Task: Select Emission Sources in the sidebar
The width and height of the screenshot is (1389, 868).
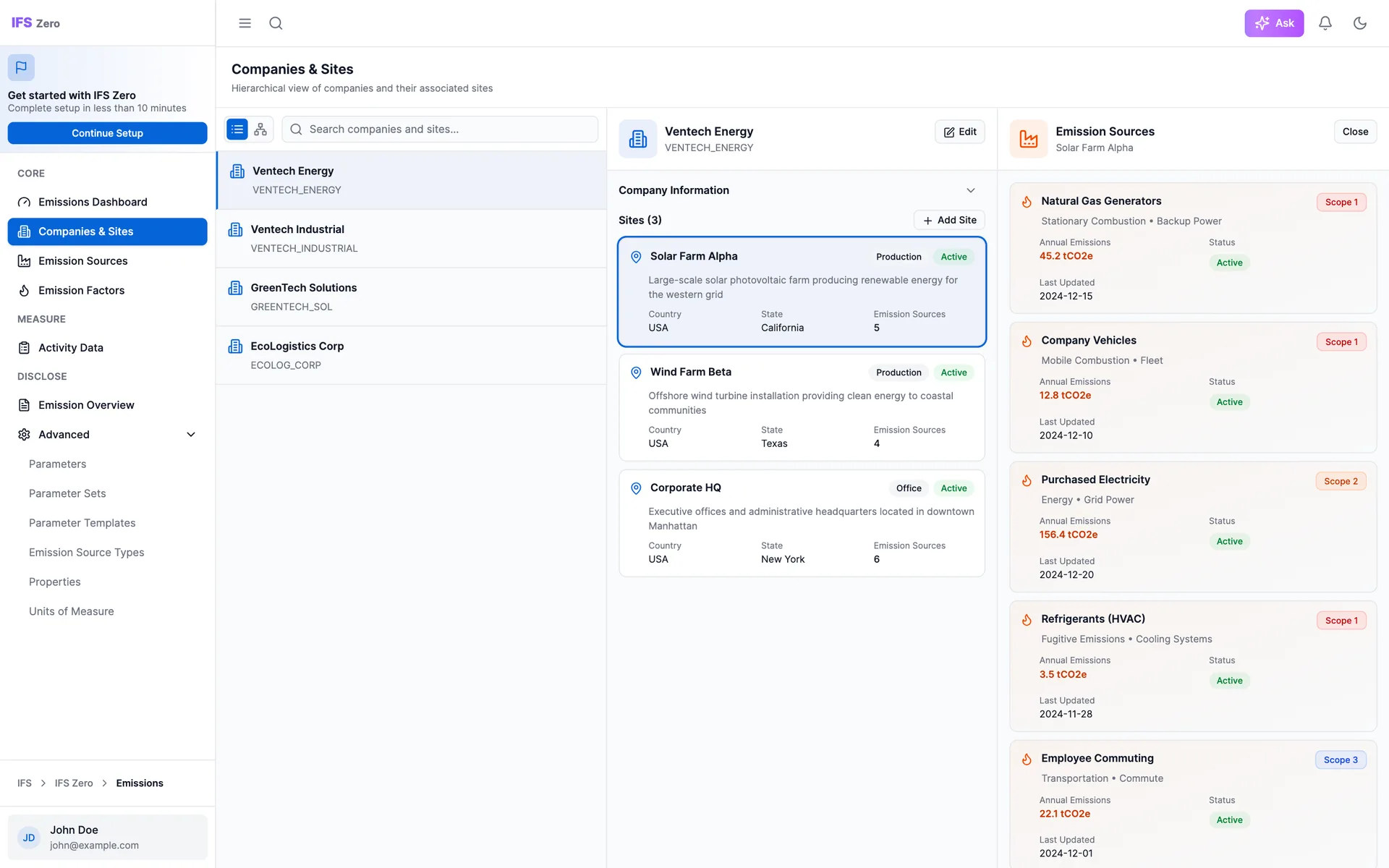Action: (x=82, y=260)
